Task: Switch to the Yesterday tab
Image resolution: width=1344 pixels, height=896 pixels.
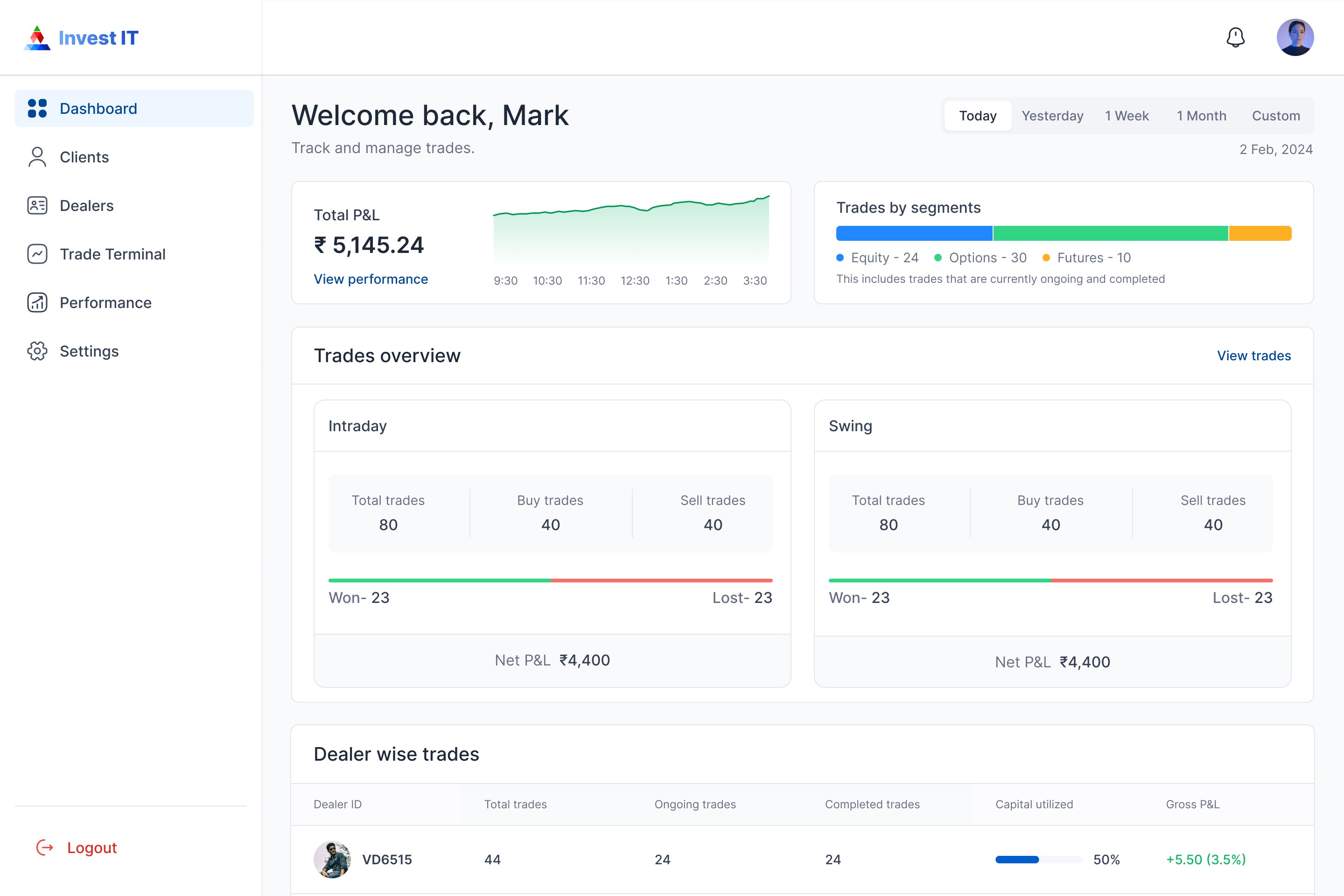Action: 1052,116
